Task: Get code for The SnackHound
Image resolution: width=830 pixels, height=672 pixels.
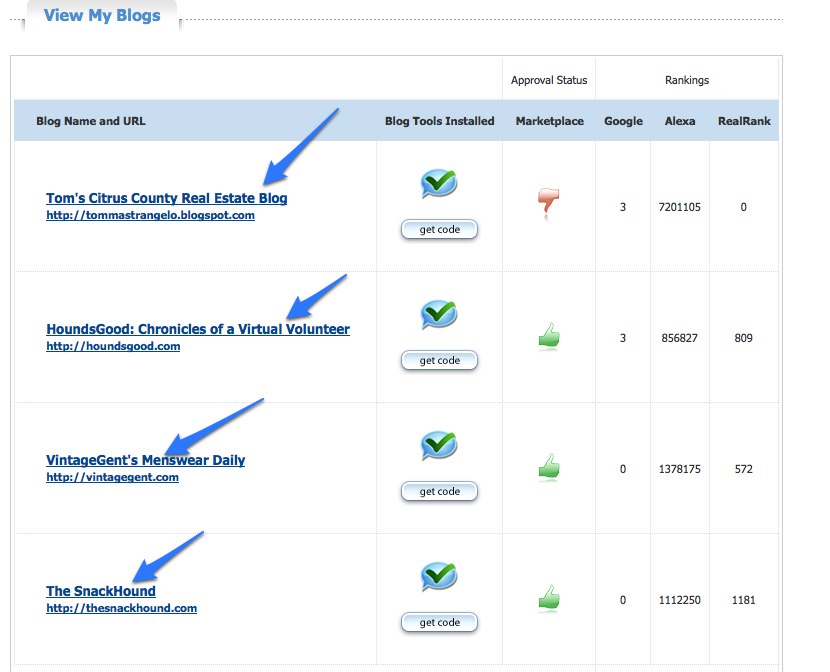Action: tap(439, 623)
